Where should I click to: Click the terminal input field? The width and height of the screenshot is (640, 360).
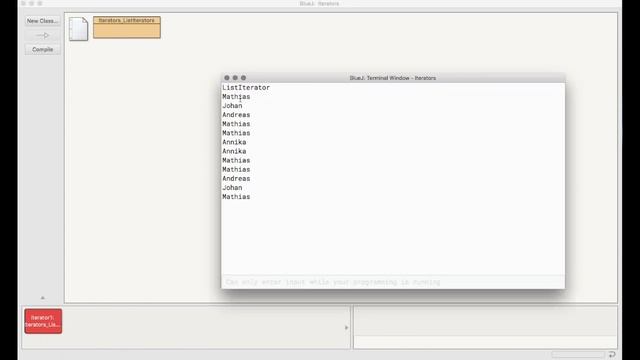[x=393, y=282]
